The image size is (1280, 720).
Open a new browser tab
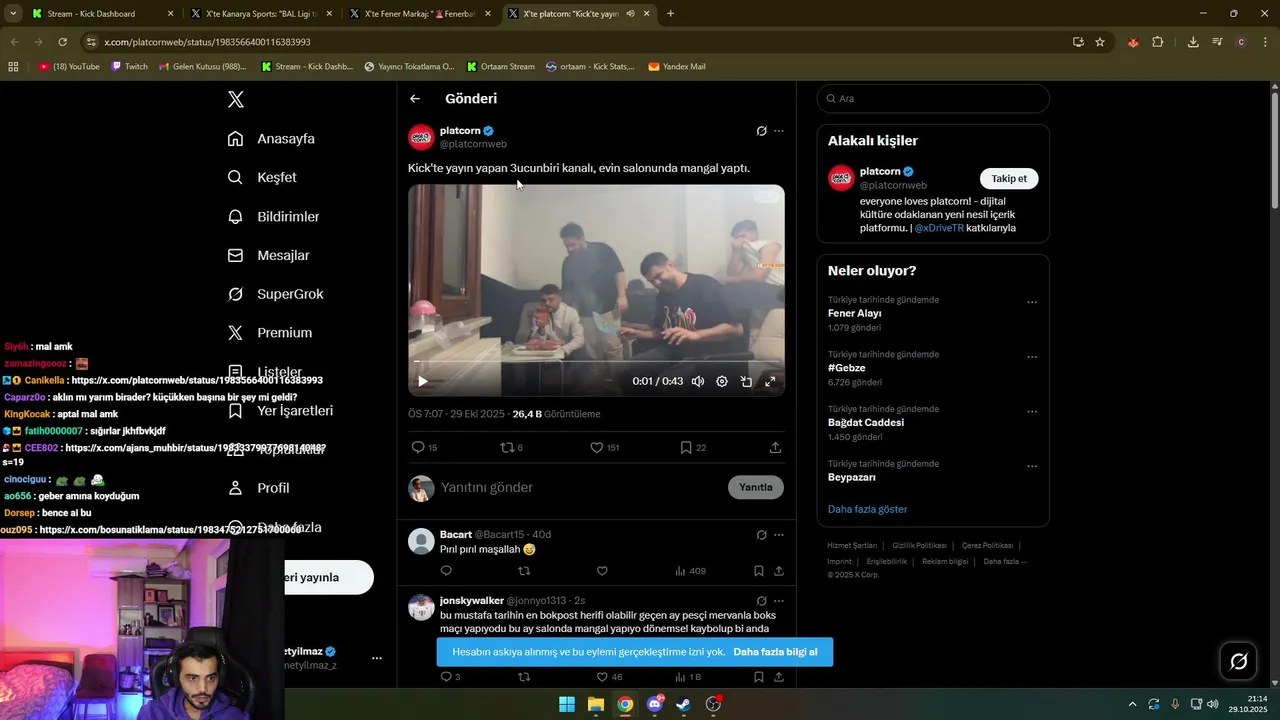(x=670, y=14)
